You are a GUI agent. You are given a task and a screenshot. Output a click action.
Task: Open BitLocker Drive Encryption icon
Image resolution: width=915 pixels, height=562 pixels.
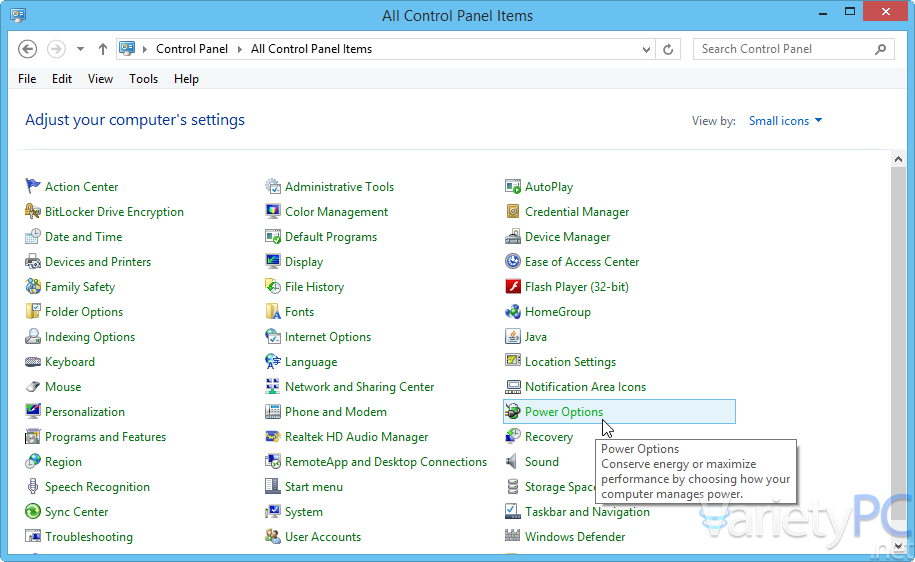click(x=33, y=212)
